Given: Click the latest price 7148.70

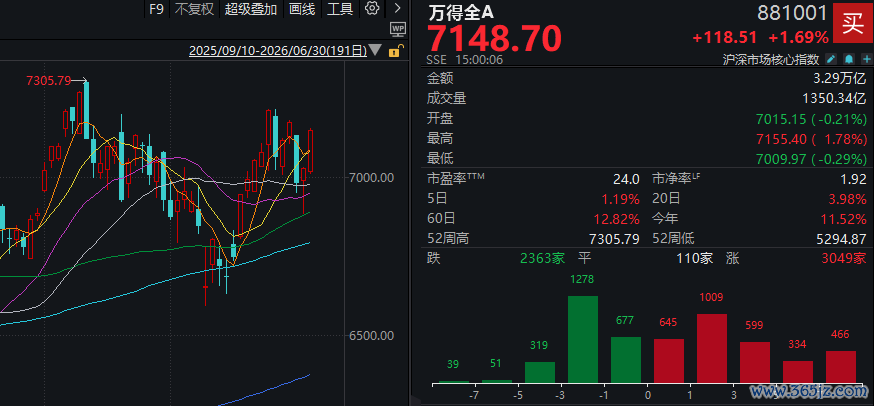Looking at the screenshot, I should coord(494,38).
